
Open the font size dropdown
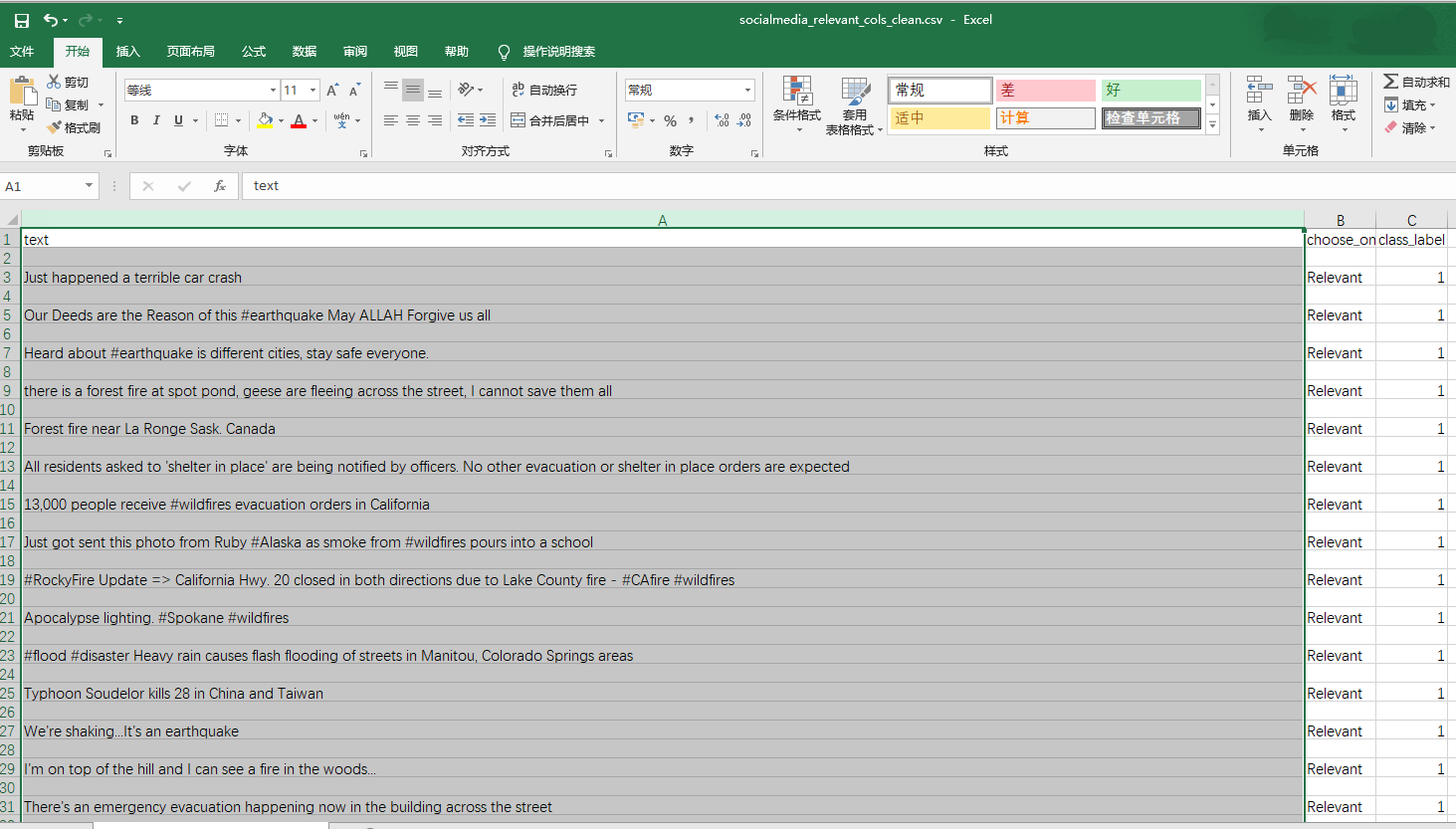312,90
